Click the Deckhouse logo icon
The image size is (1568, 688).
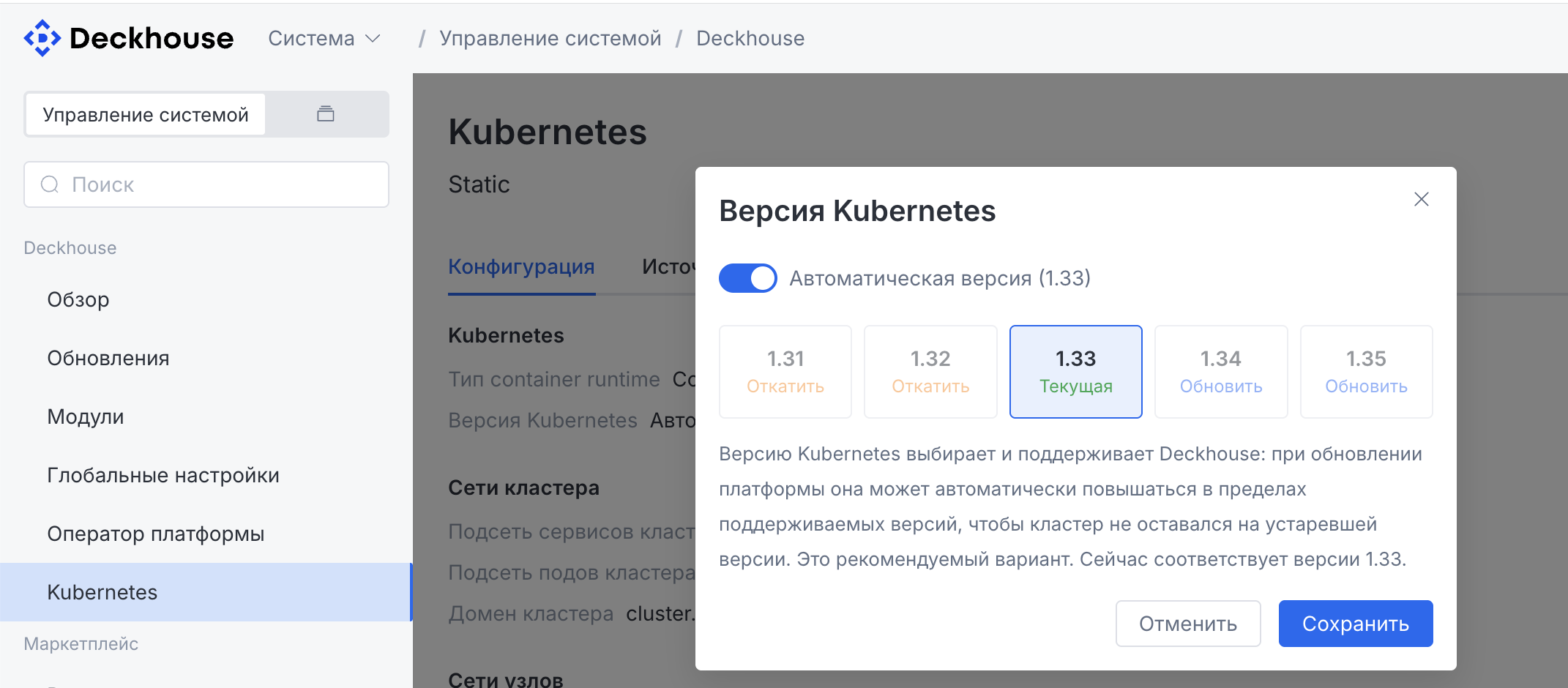(42, 38)
